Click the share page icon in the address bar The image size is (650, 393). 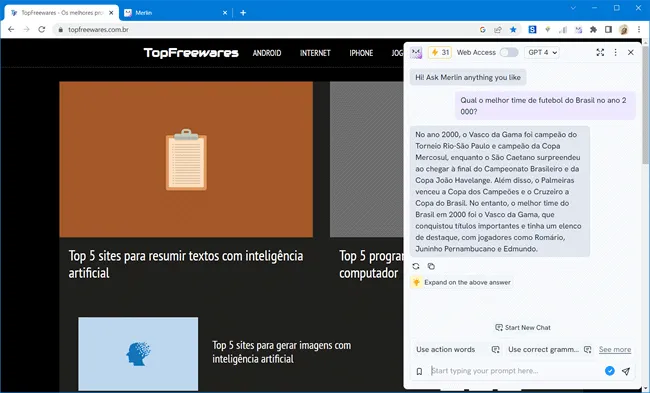(497, 29)
